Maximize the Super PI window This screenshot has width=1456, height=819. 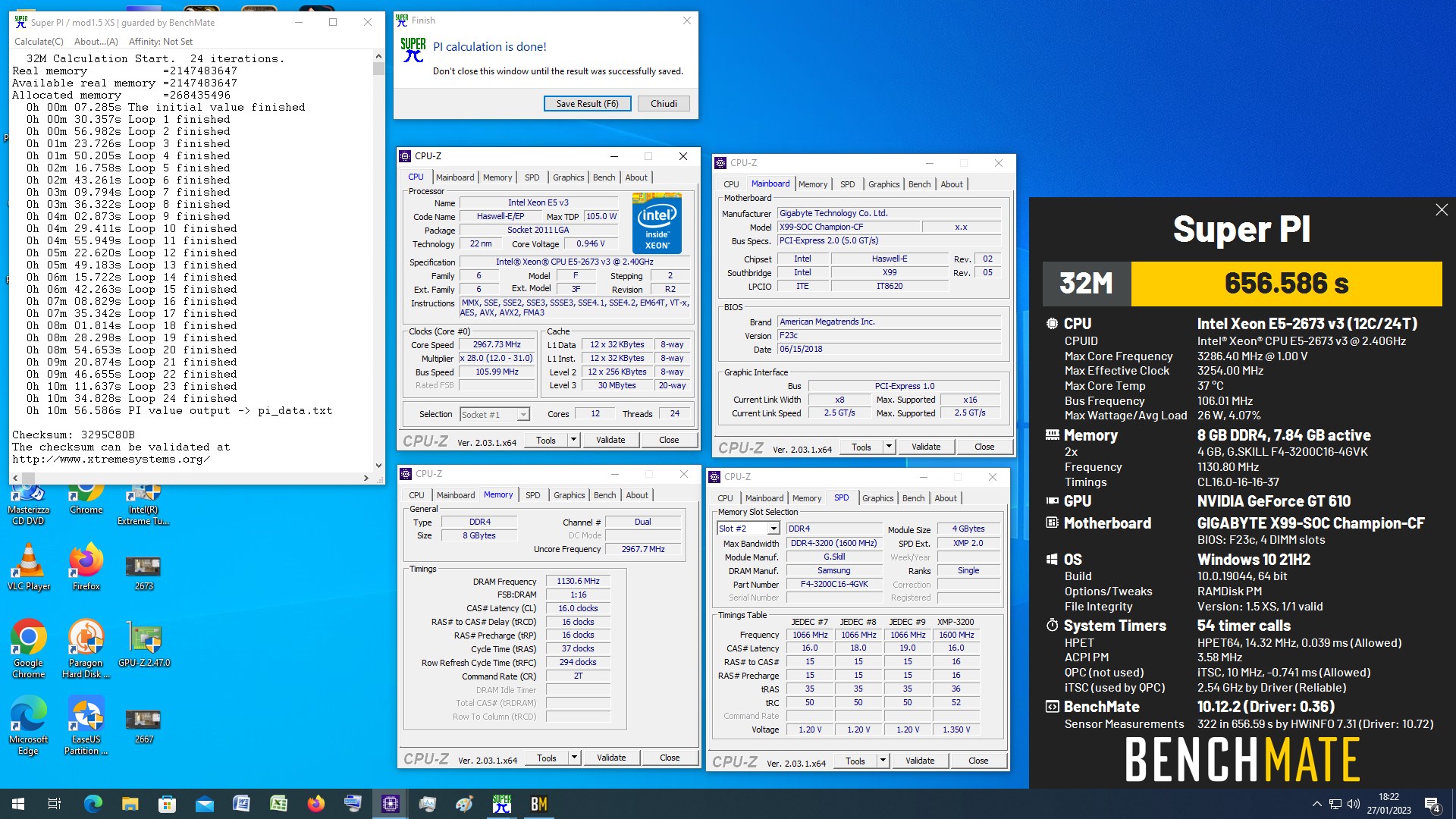[332, 22]
